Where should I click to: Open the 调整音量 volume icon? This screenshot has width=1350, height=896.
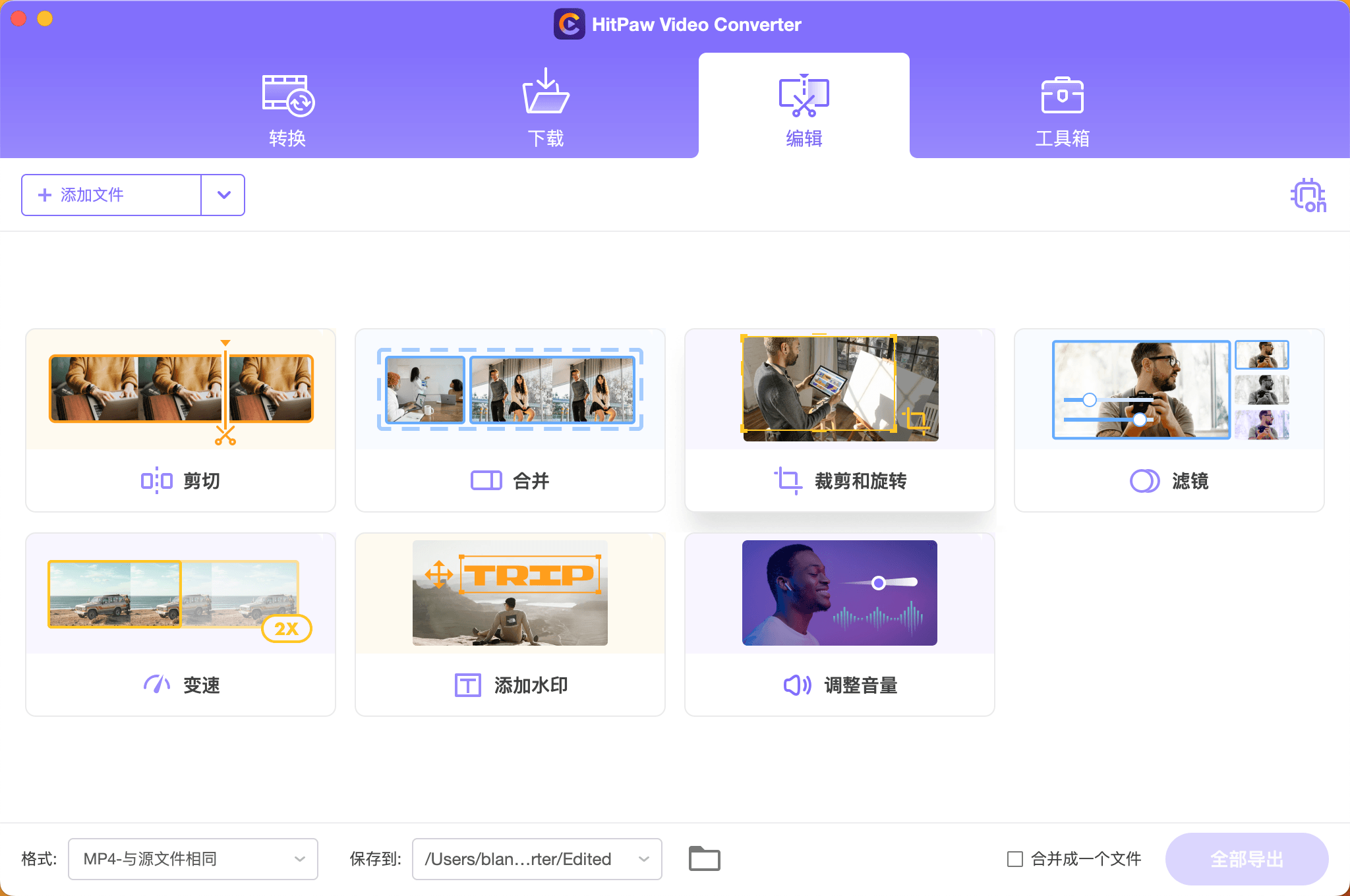coord(798,685)
